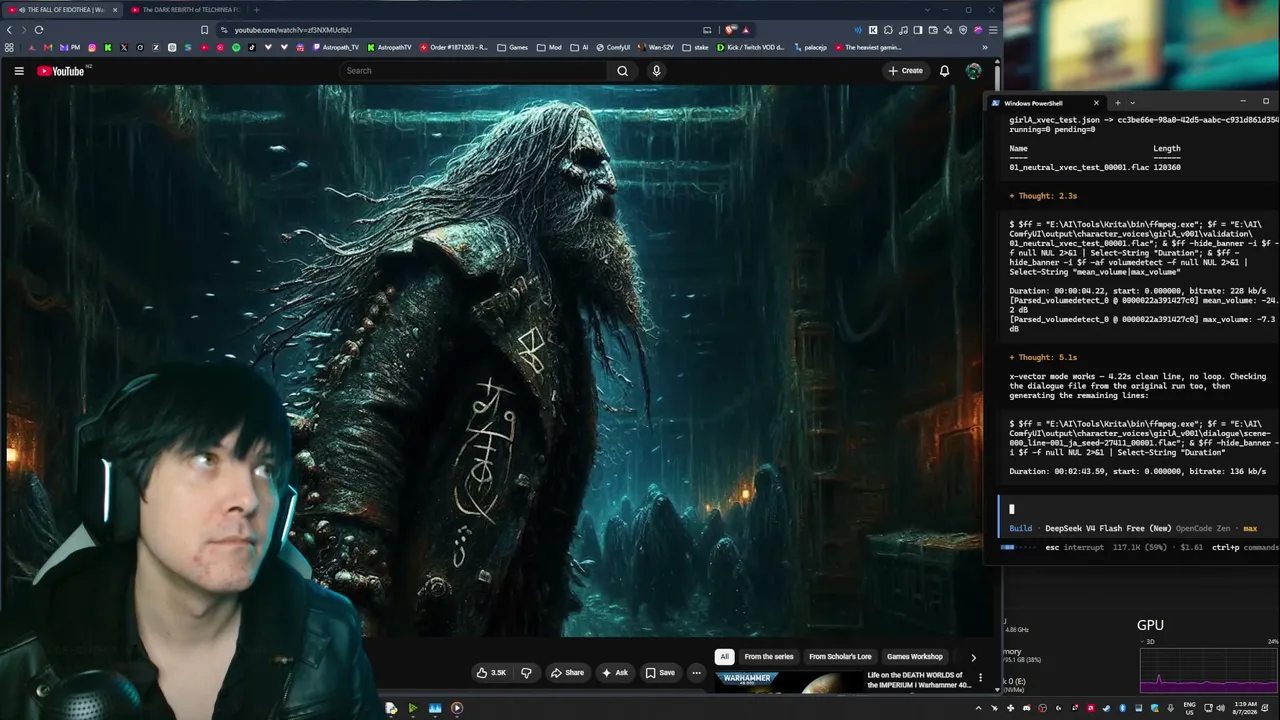Viewport: 1280px width, 720px height.
Task: Show hidden tray icons chevron
Action: coord(979,708)
